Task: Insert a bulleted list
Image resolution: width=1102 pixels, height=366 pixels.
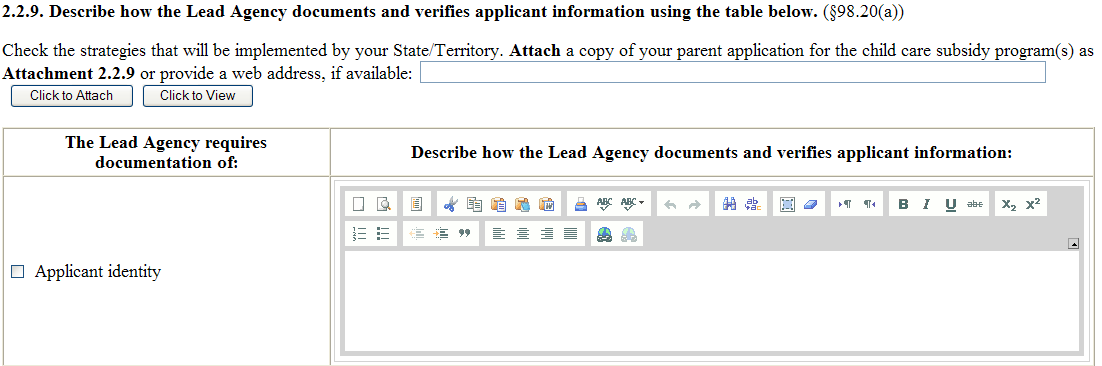Action: tap(383, 234)
